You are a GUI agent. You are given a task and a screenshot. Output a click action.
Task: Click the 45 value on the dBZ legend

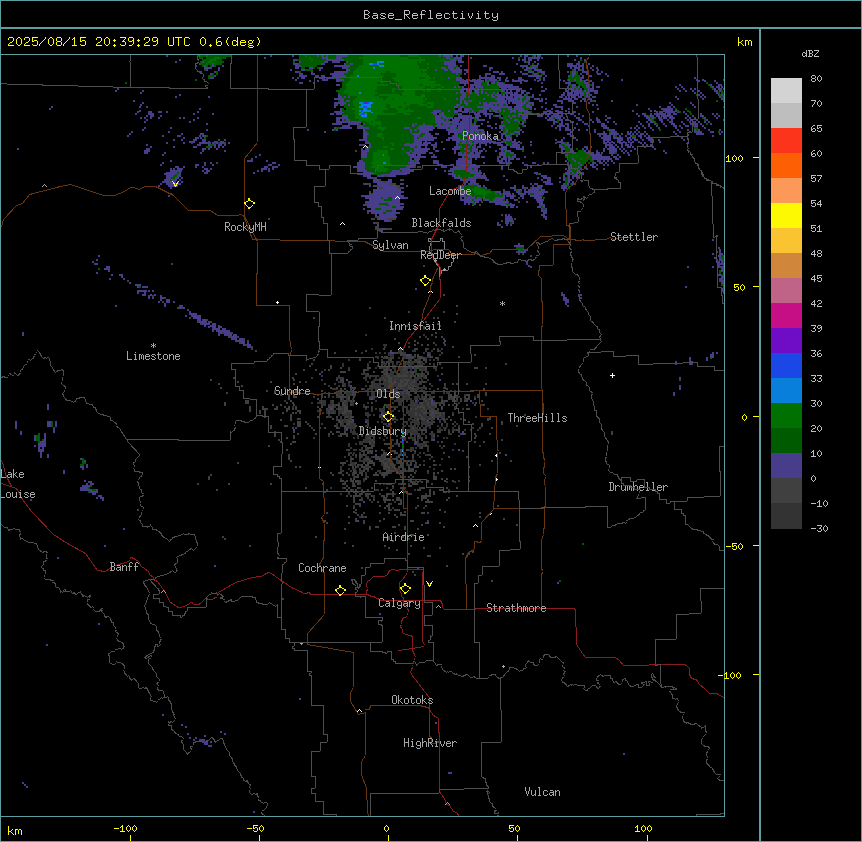[816, 279]
